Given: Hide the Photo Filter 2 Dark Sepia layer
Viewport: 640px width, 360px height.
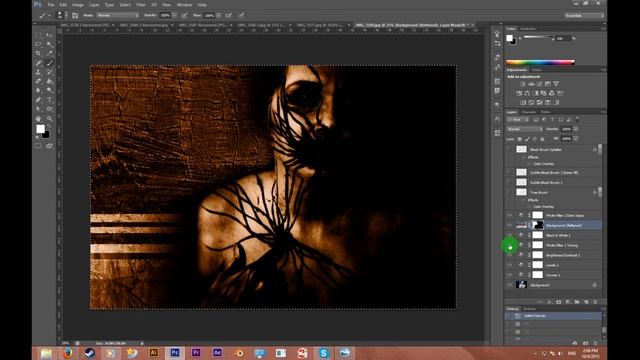Looking at the screenshot, I should point(509,215).
